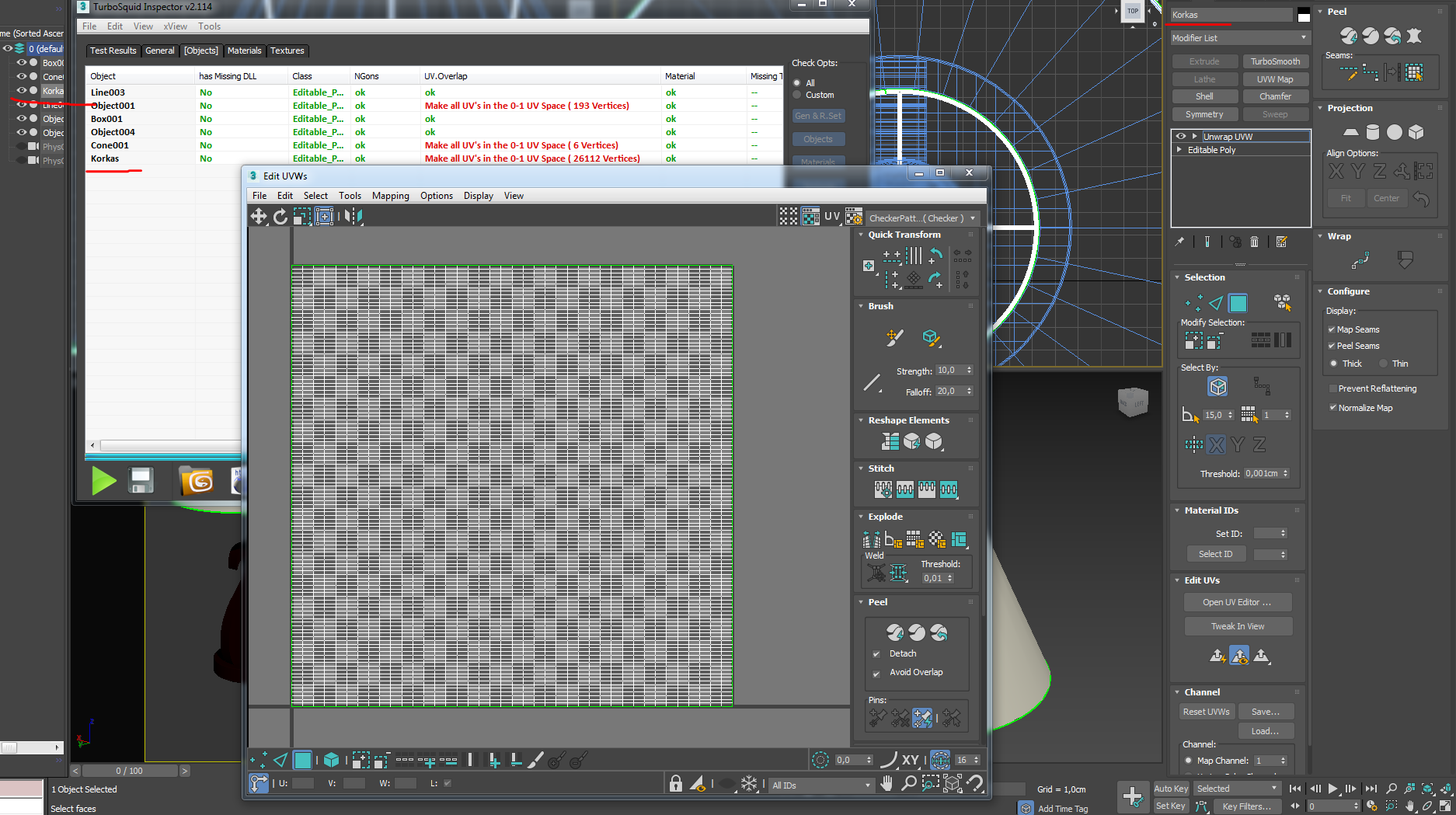Click the Polygon sub-object mode icon

point(1238,303)
